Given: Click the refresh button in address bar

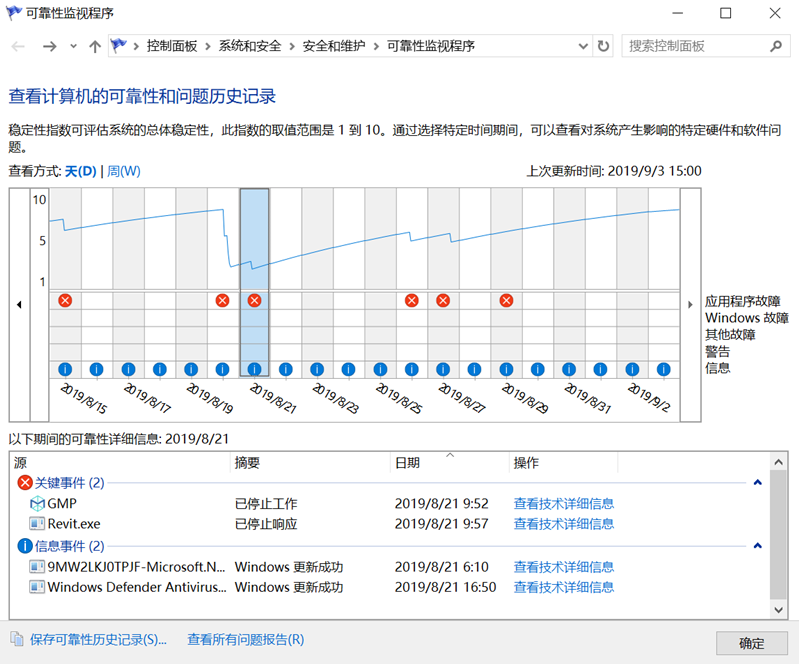Looking at the screenshot, I should pyautogui.click(x=603, y=46).
